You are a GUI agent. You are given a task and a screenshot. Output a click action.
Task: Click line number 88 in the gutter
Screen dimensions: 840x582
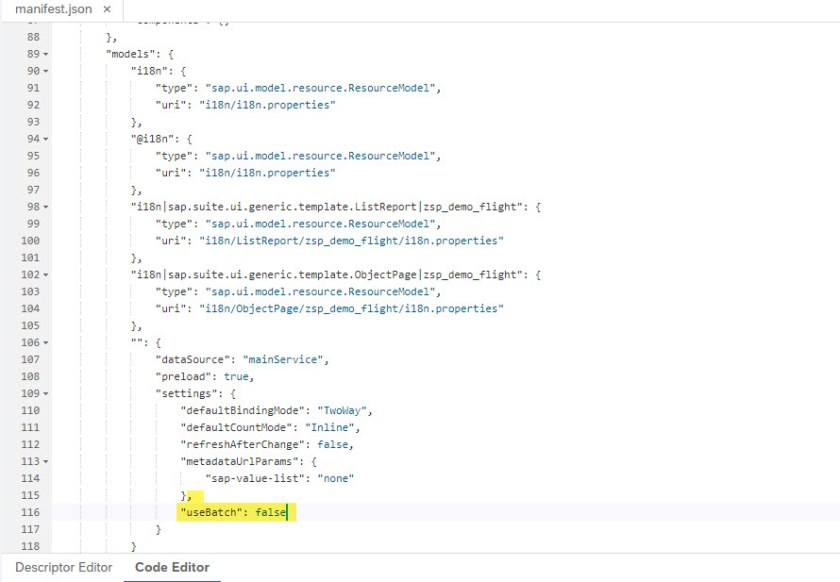tap(33, 36)
